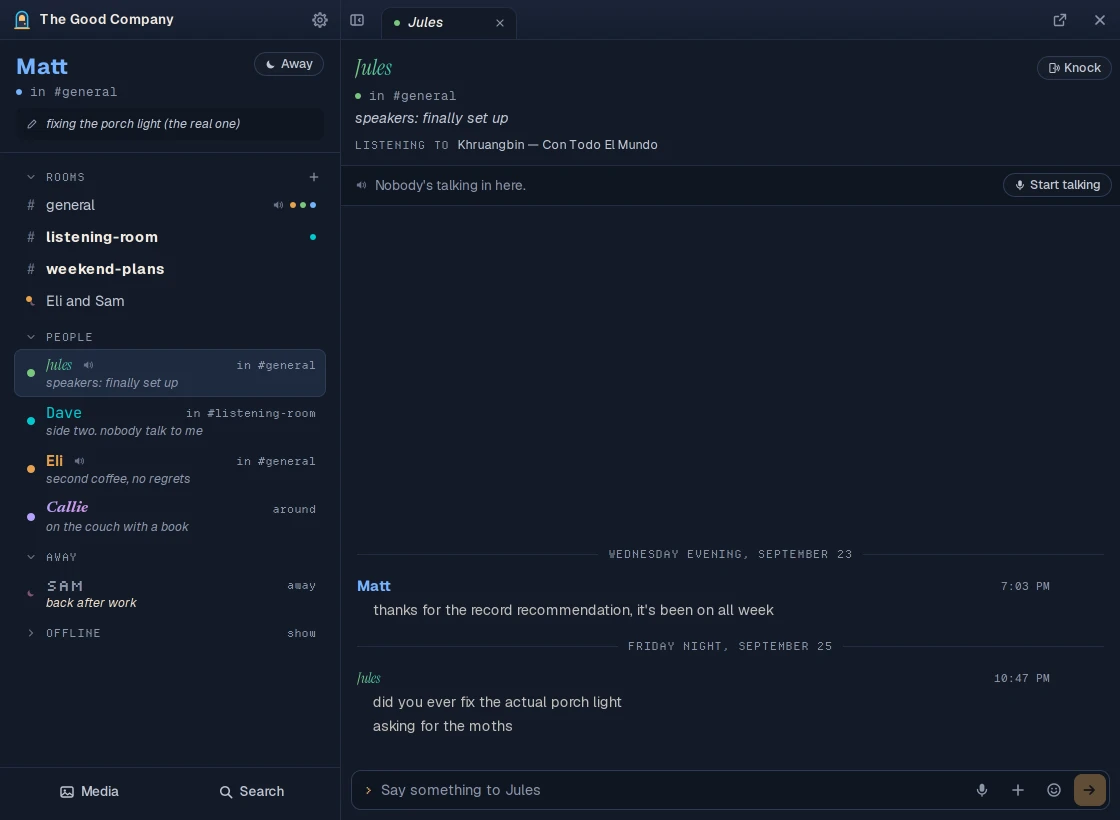Click microphone icon in message composer
Screen dimensions: 1120x820
[982, 790]
